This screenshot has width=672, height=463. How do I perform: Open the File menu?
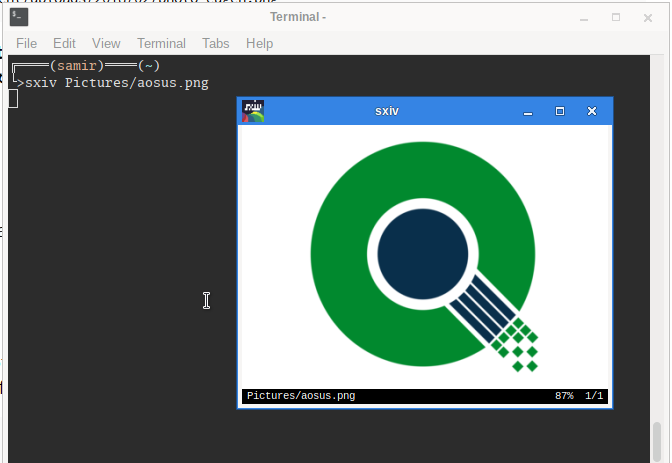26,43
